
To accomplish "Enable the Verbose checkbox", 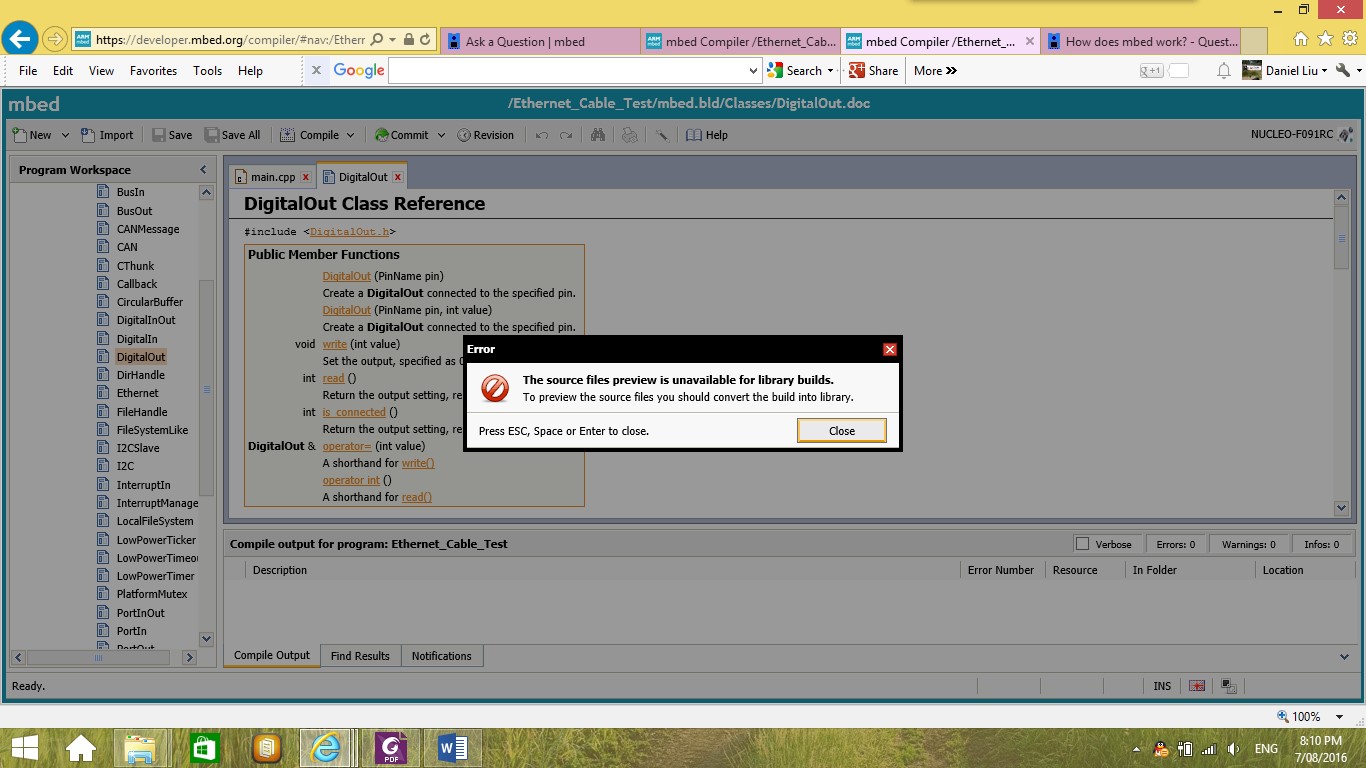I will click(x=1082, y=544).
